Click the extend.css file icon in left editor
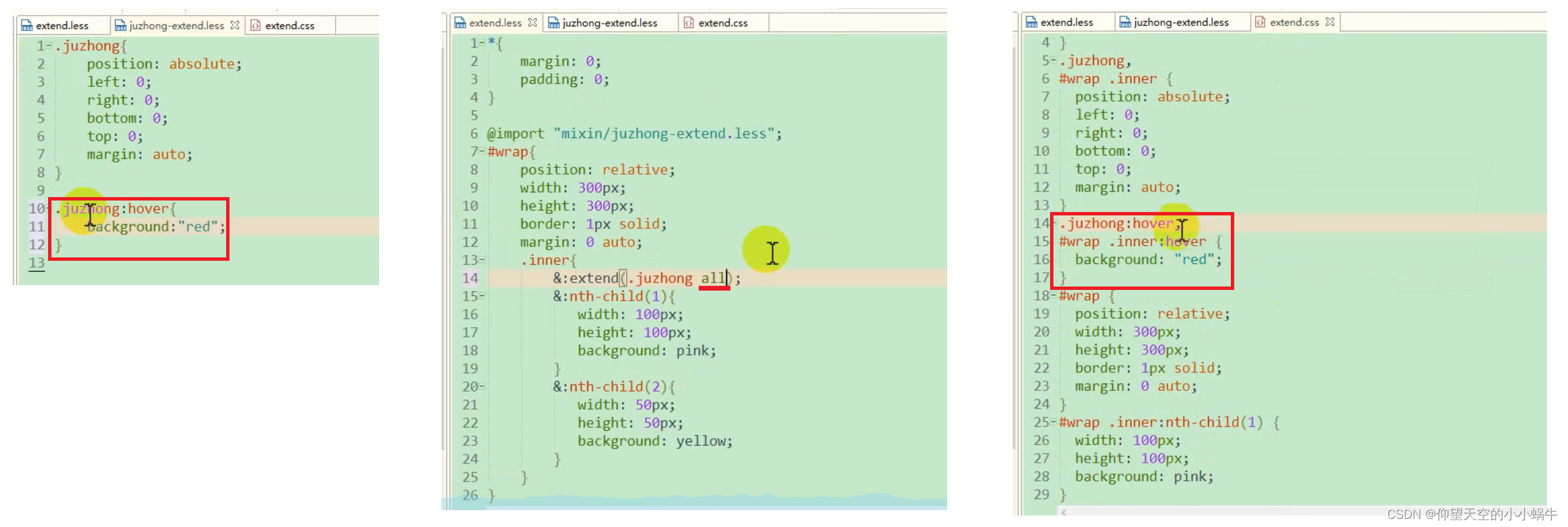This screenshot has width=1568, height=527. [255, 26]
